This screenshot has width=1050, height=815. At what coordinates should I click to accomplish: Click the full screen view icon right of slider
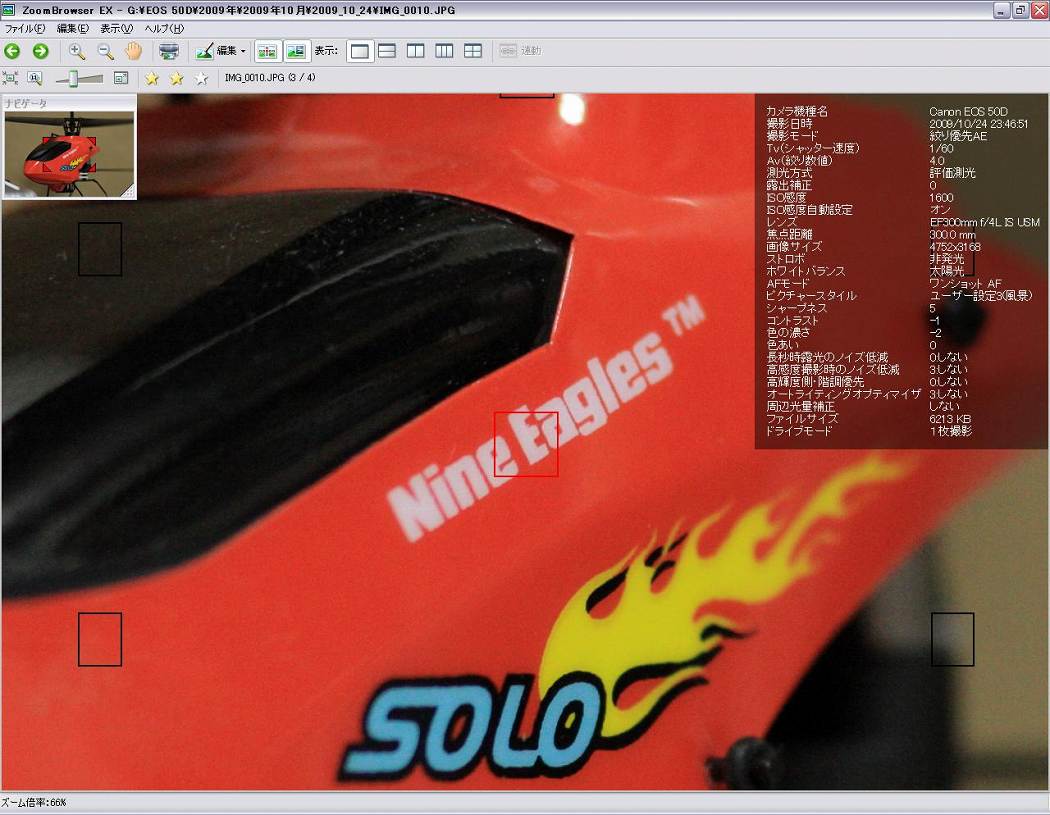(x=121, y=78)
